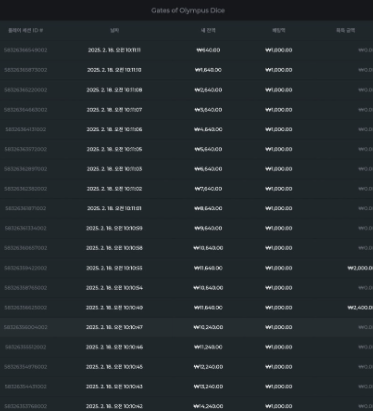Open session ID for the ₩1,640.00 balance row
Image resolution: width=373 pixels, height=411 pixels.
click(x=26, y=70)
